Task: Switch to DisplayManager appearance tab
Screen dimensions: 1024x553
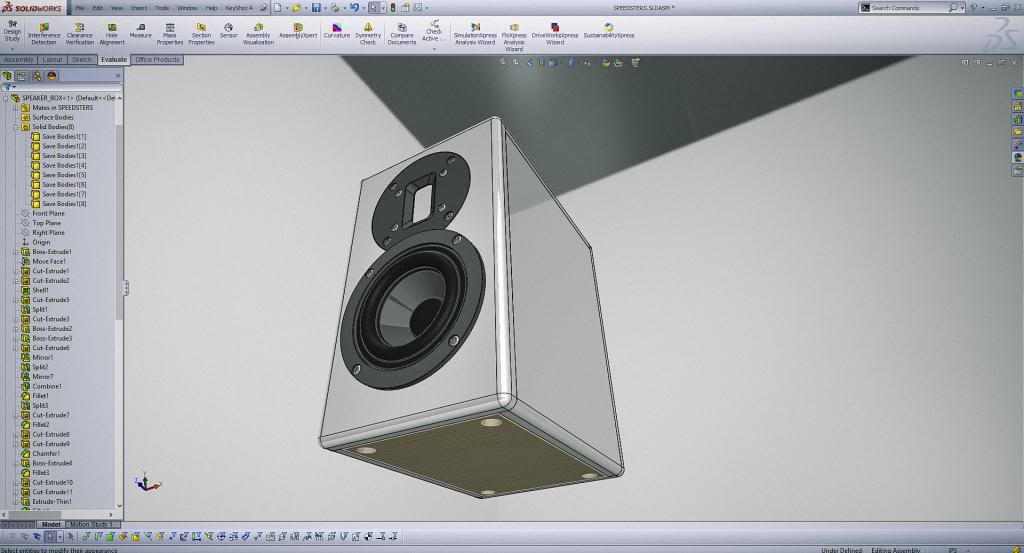Action: point(52,76)
